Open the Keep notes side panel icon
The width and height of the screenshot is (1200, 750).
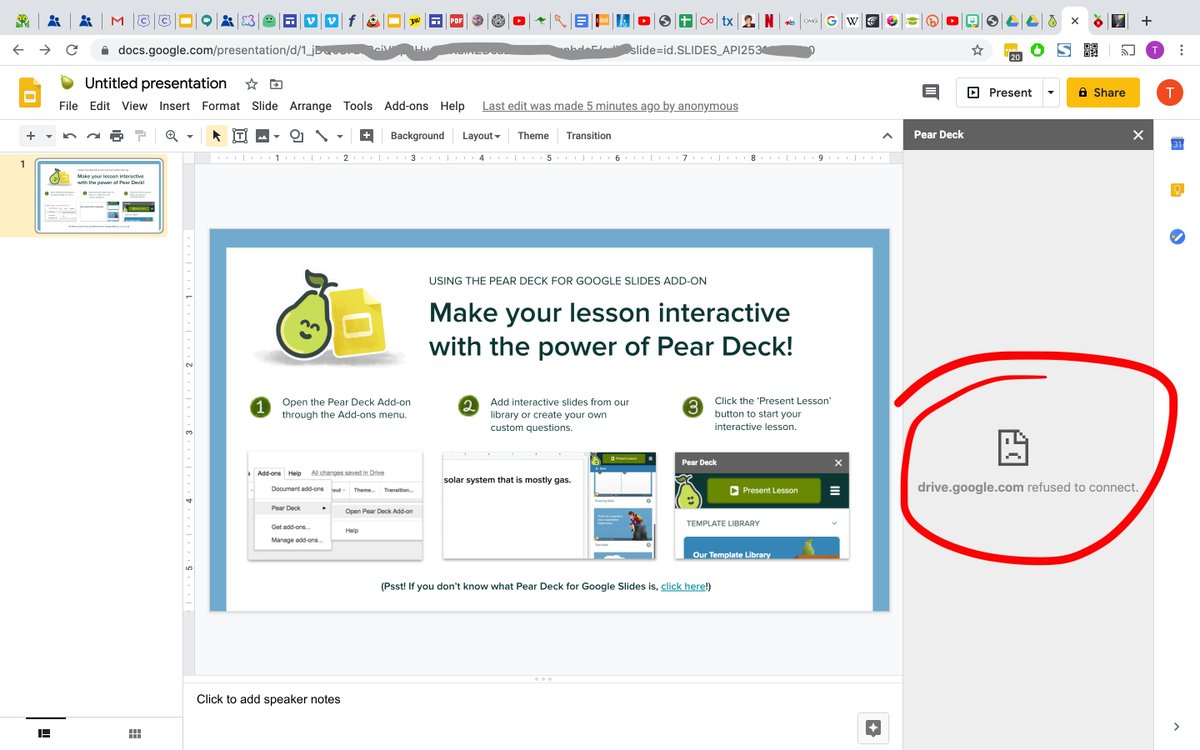click(1177, 190)
